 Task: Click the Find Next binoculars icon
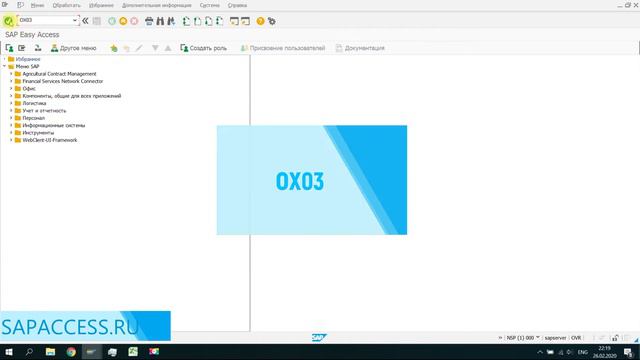pos(171,21)
